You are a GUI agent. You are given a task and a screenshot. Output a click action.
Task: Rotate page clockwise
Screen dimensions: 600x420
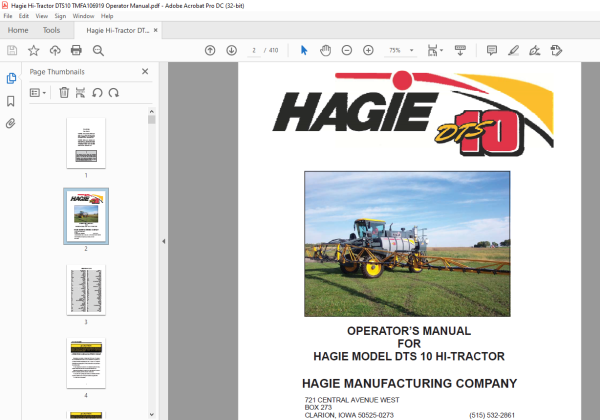point(114,93)
